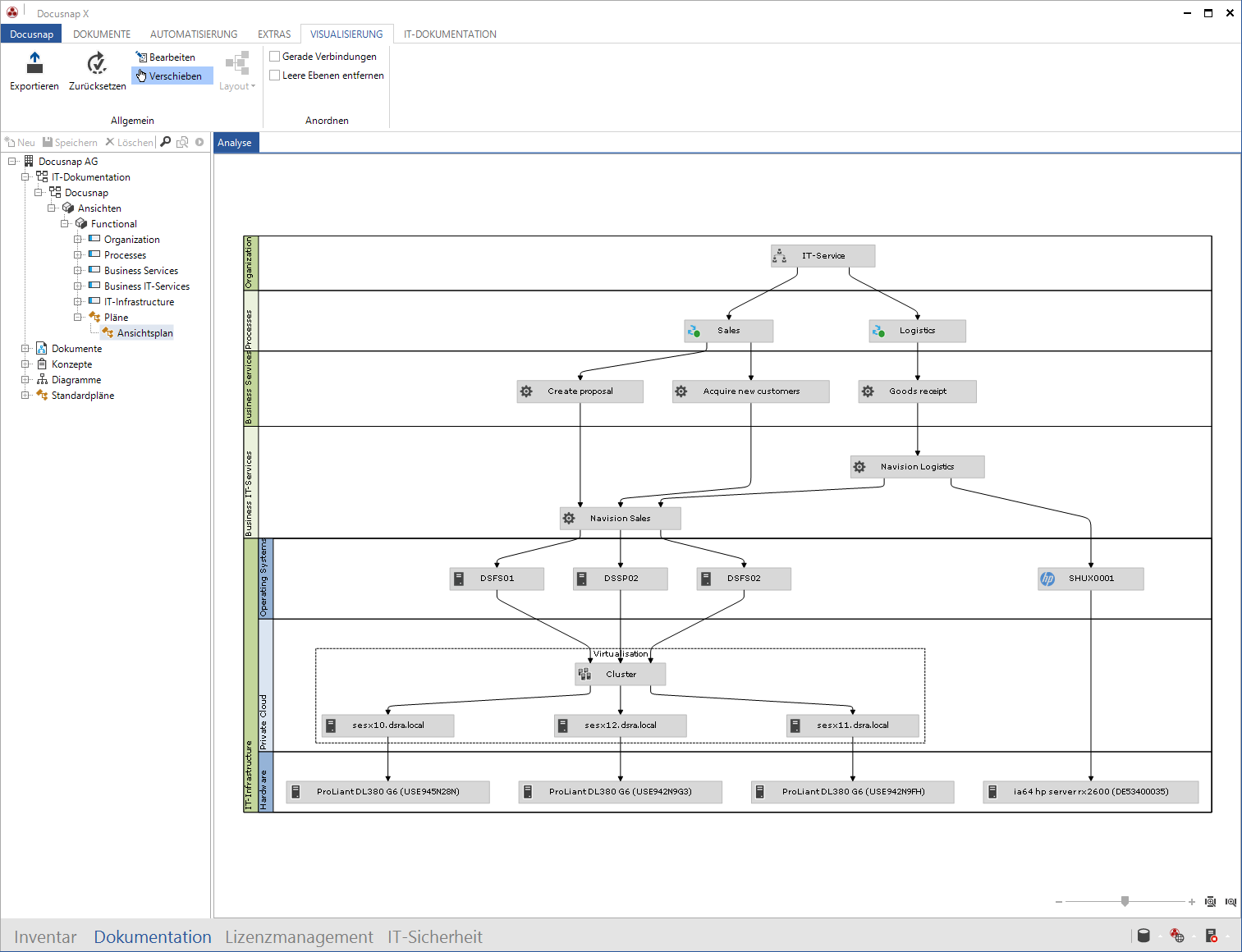
Task: Click the Sales process node icon
Action: click(694, 331)
